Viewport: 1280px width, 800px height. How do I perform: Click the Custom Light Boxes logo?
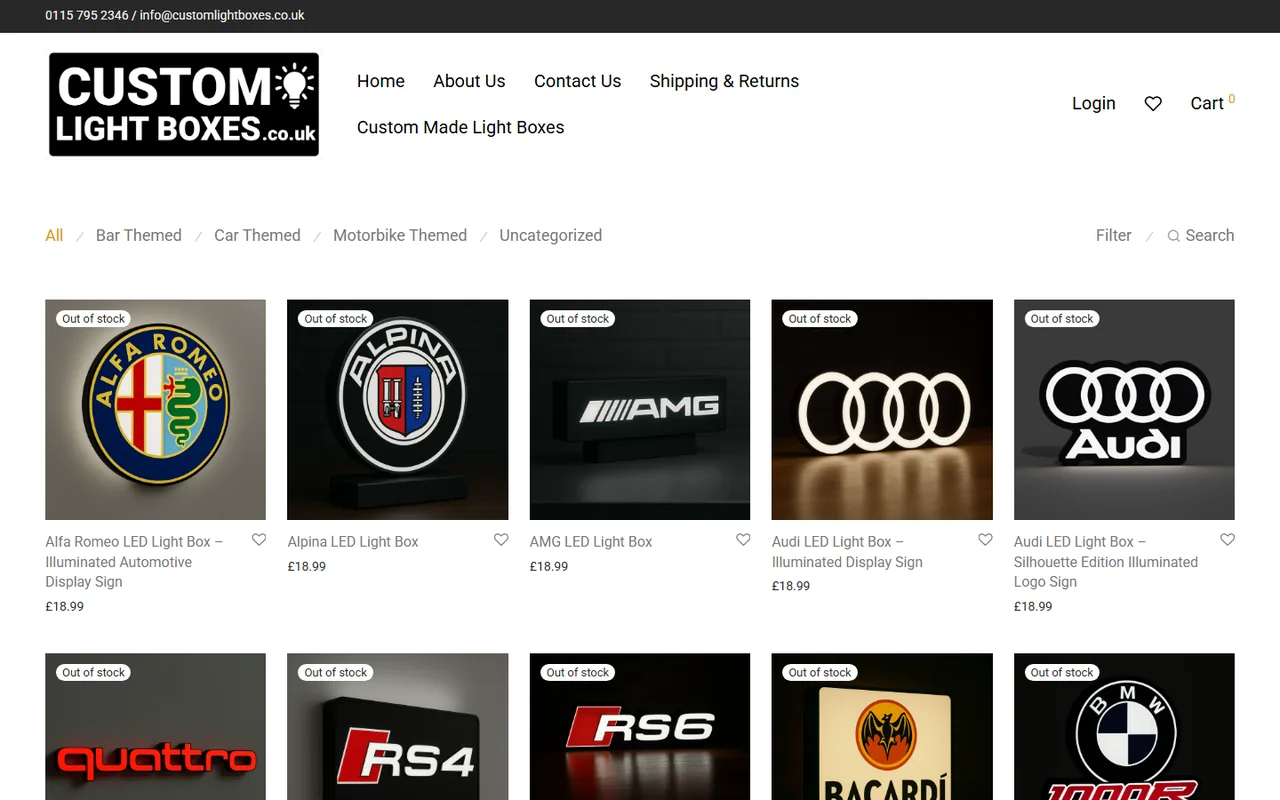[184, 104]
